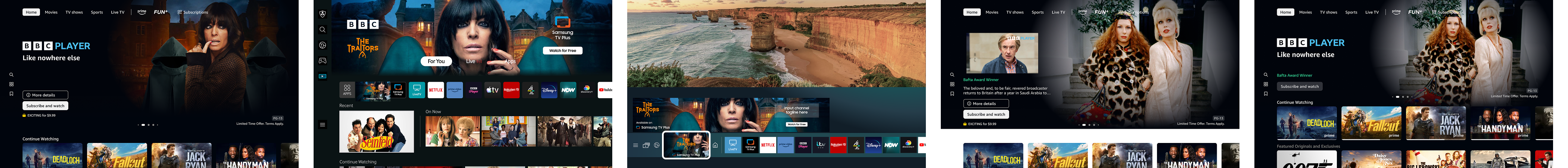Launch ITVX from the beach wallpaper app bar
The width and height of the screenshot is (1568, 168).
[821, 145]
